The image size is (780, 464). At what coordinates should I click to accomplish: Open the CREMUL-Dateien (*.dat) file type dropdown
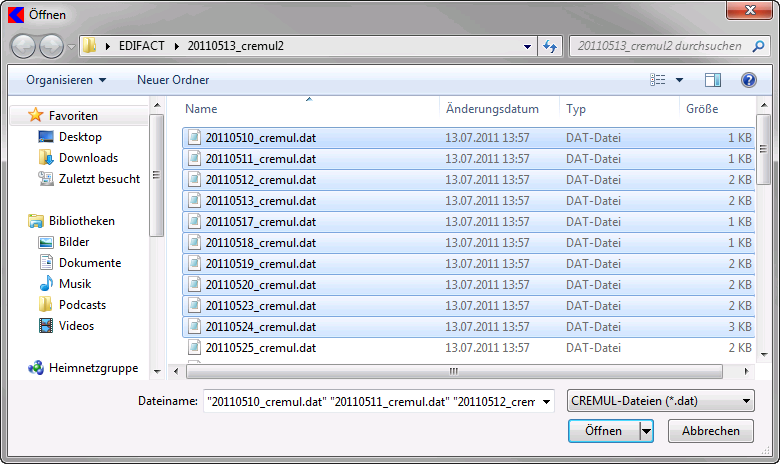pos(661,401)
